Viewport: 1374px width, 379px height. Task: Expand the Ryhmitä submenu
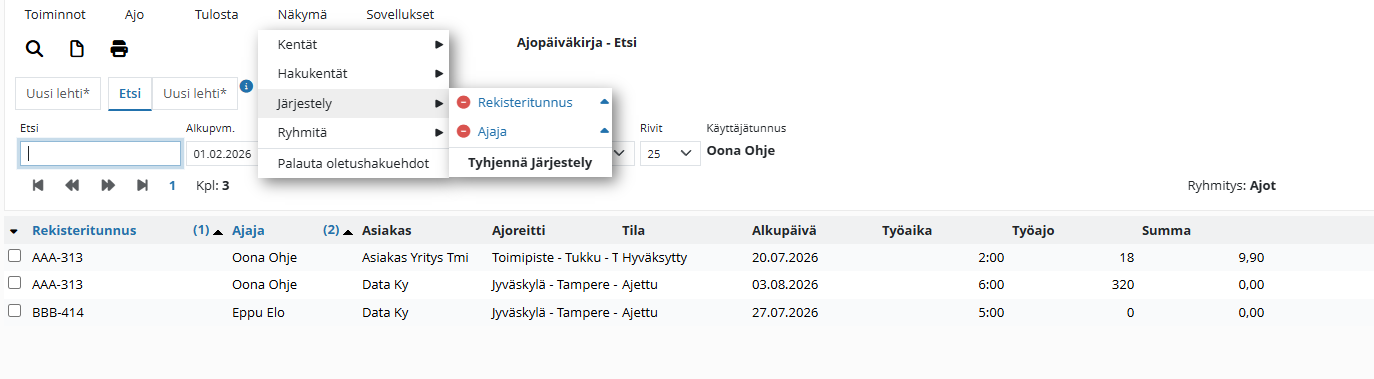click(x=353, y=132)
